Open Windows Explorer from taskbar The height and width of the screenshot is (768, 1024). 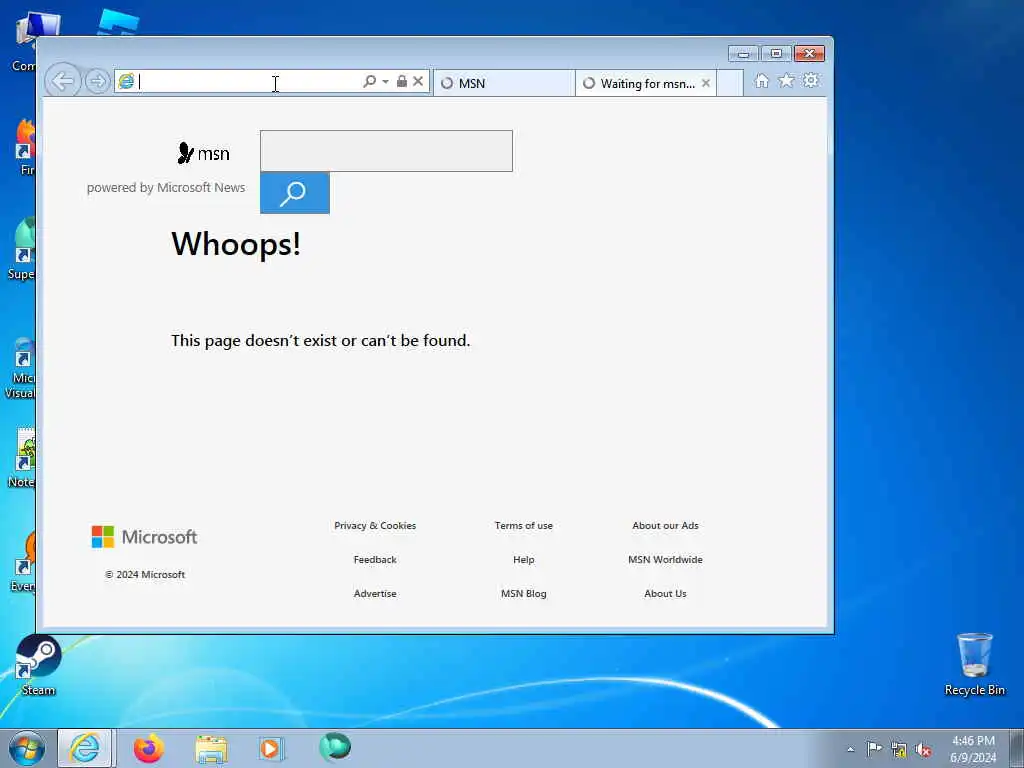point(211,748)
